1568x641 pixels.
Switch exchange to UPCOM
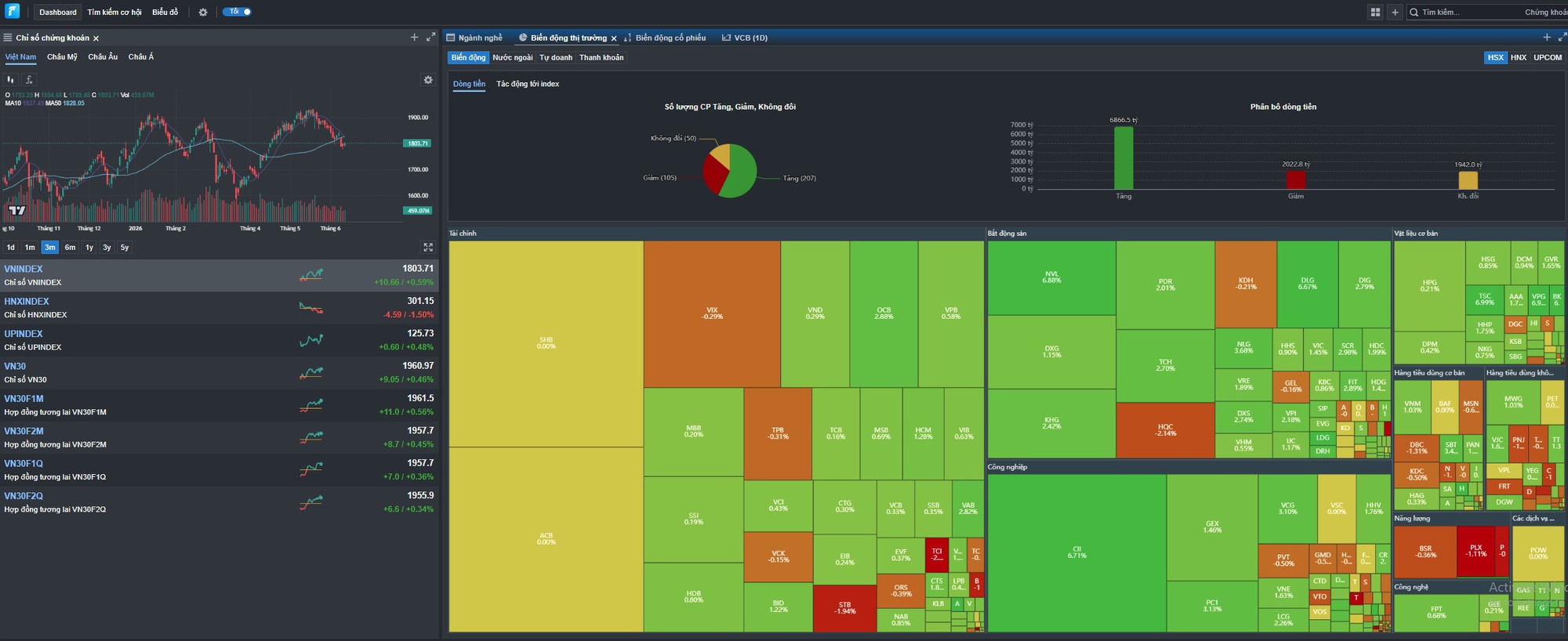tap(1548, 57)
